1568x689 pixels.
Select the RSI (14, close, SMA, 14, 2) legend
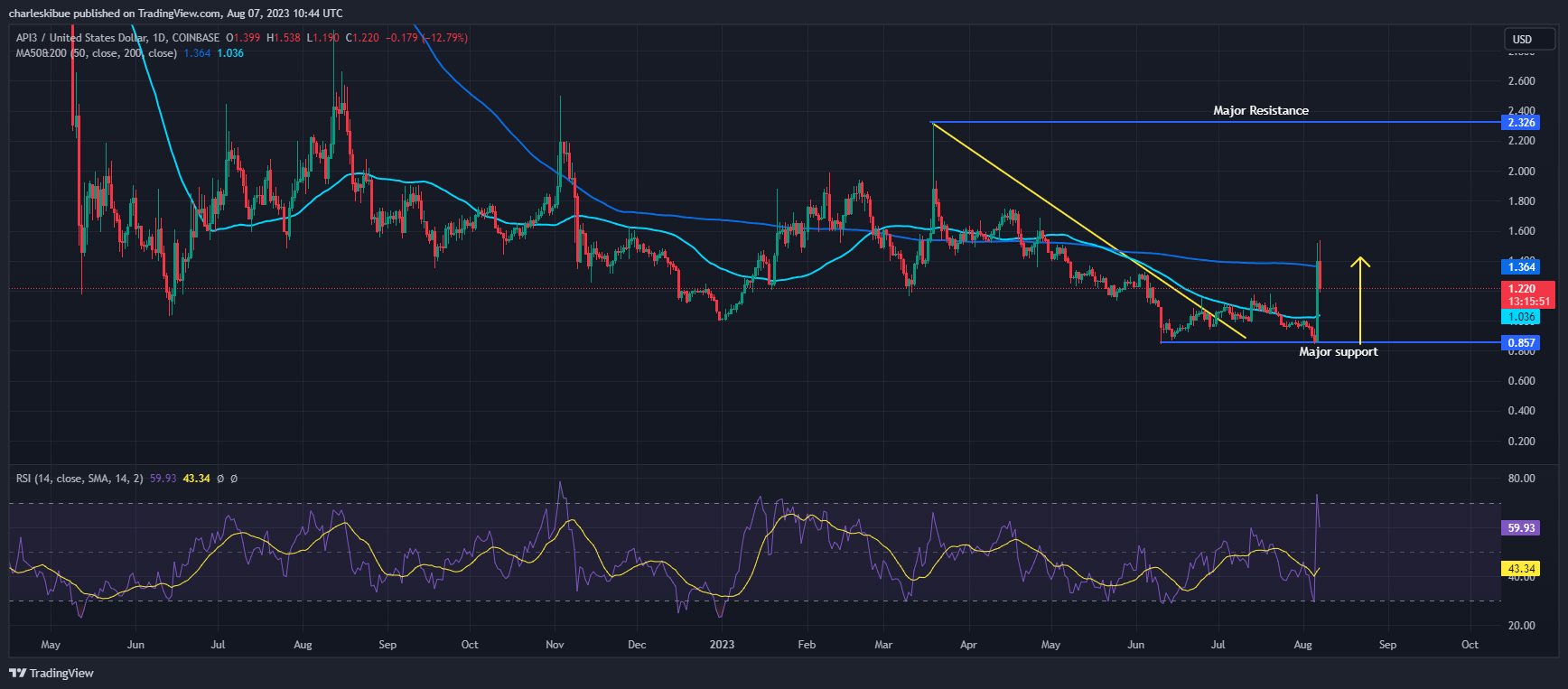[79, 479]
